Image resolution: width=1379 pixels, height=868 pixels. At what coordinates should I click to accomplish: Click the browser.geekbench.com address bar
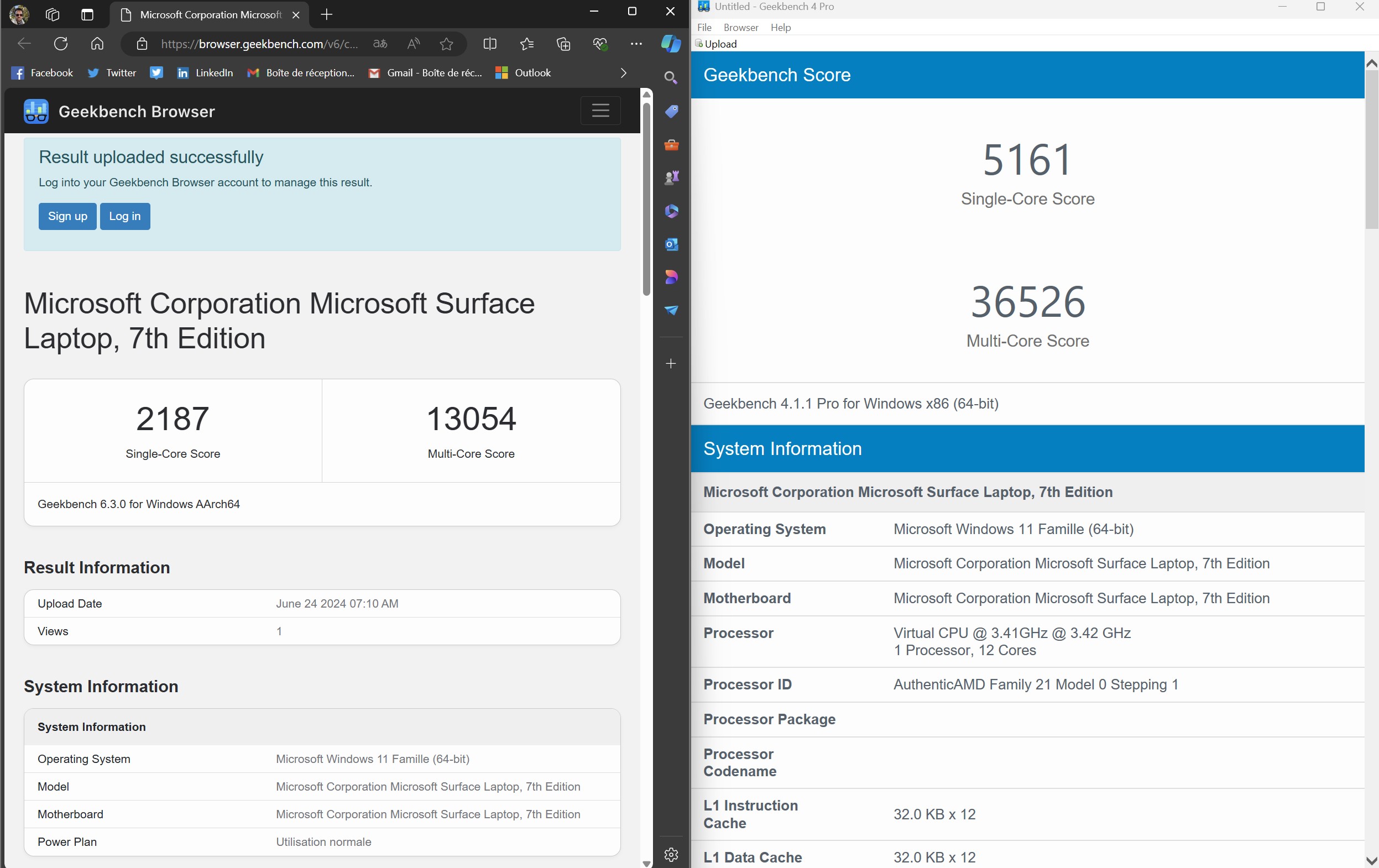click(259, 44)
